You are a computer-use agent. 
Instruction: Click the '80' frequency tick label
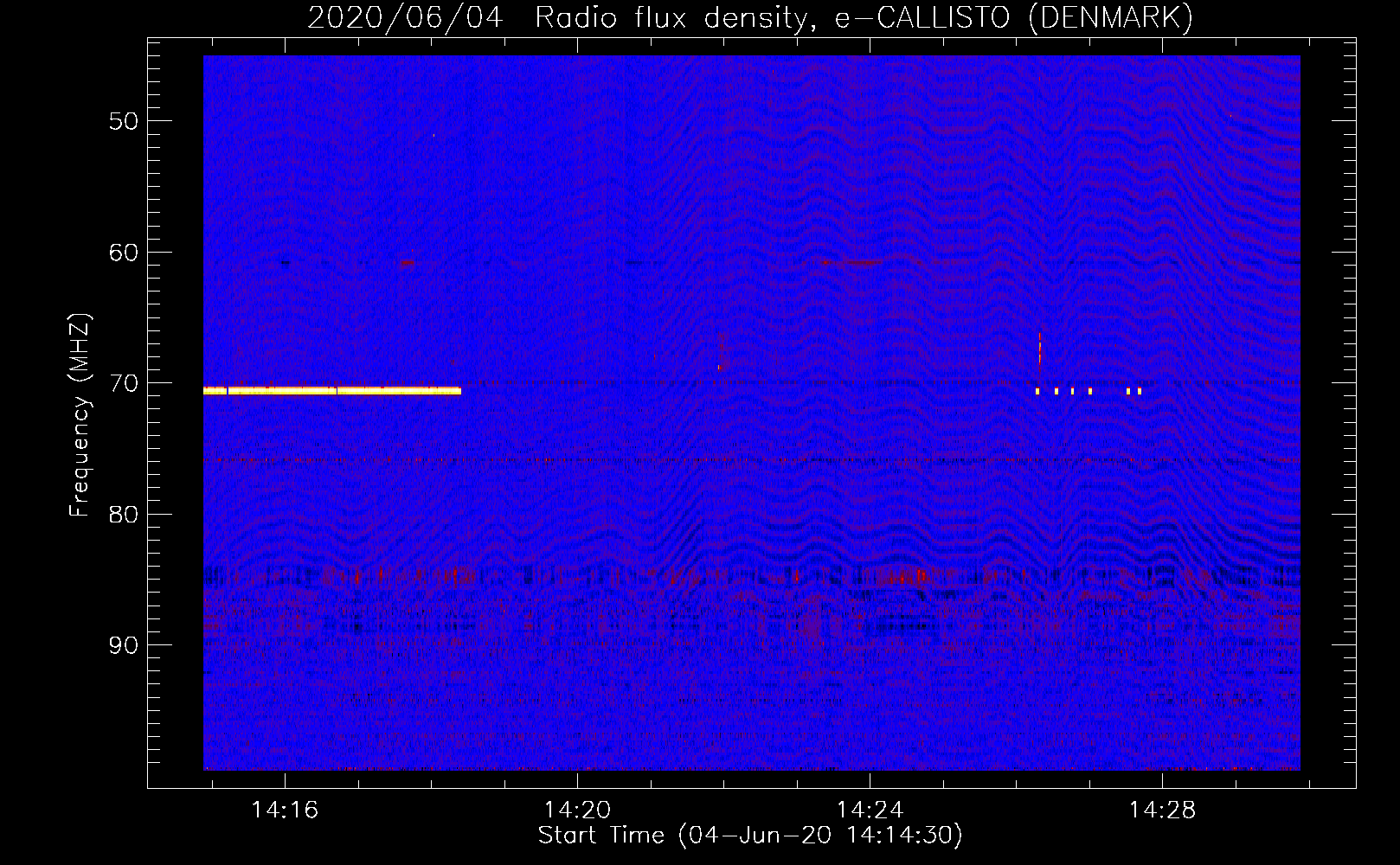coord(124,515)
